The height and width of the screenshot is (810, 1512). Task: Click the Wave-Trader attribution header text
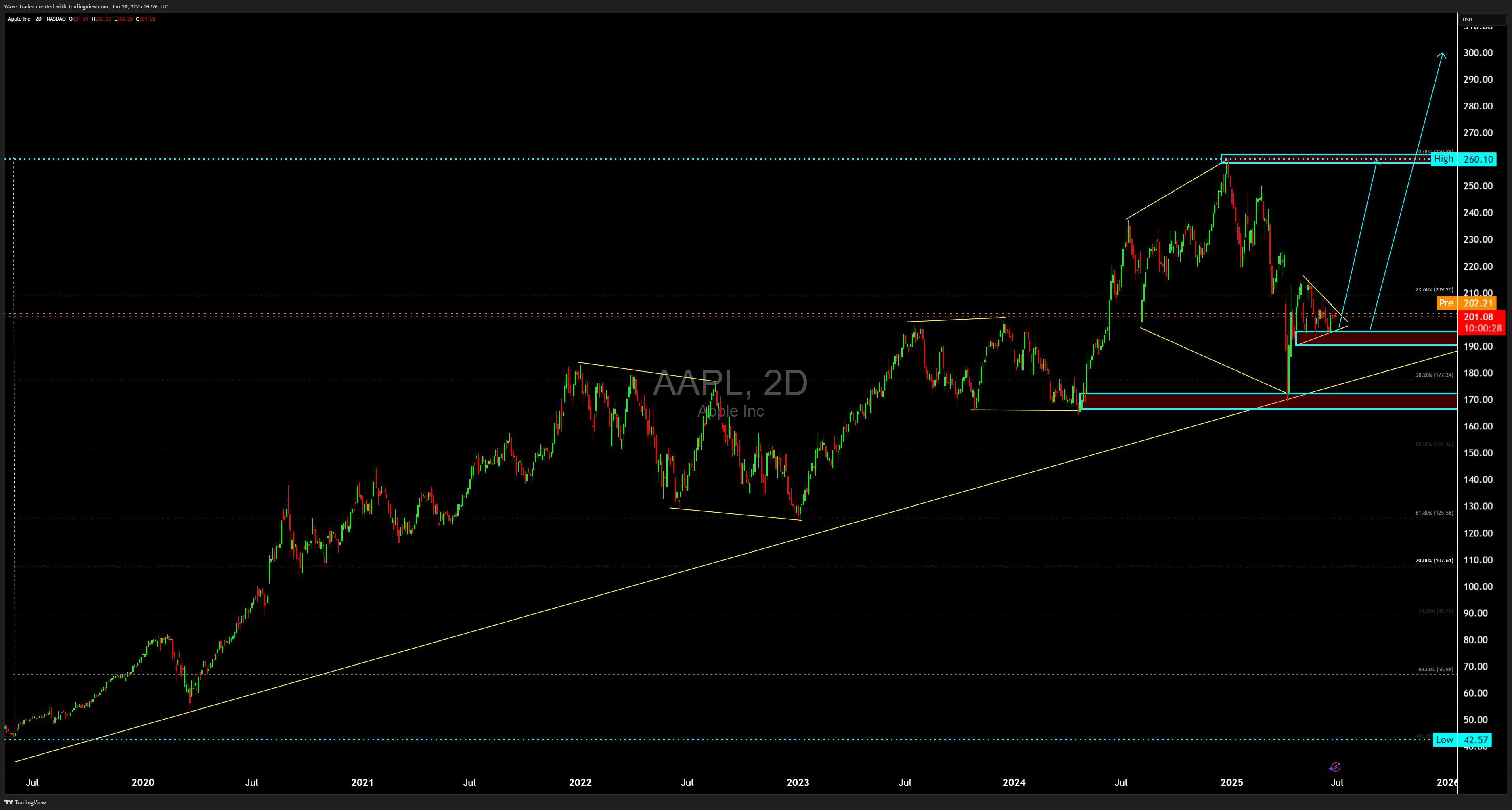point(86,6)
